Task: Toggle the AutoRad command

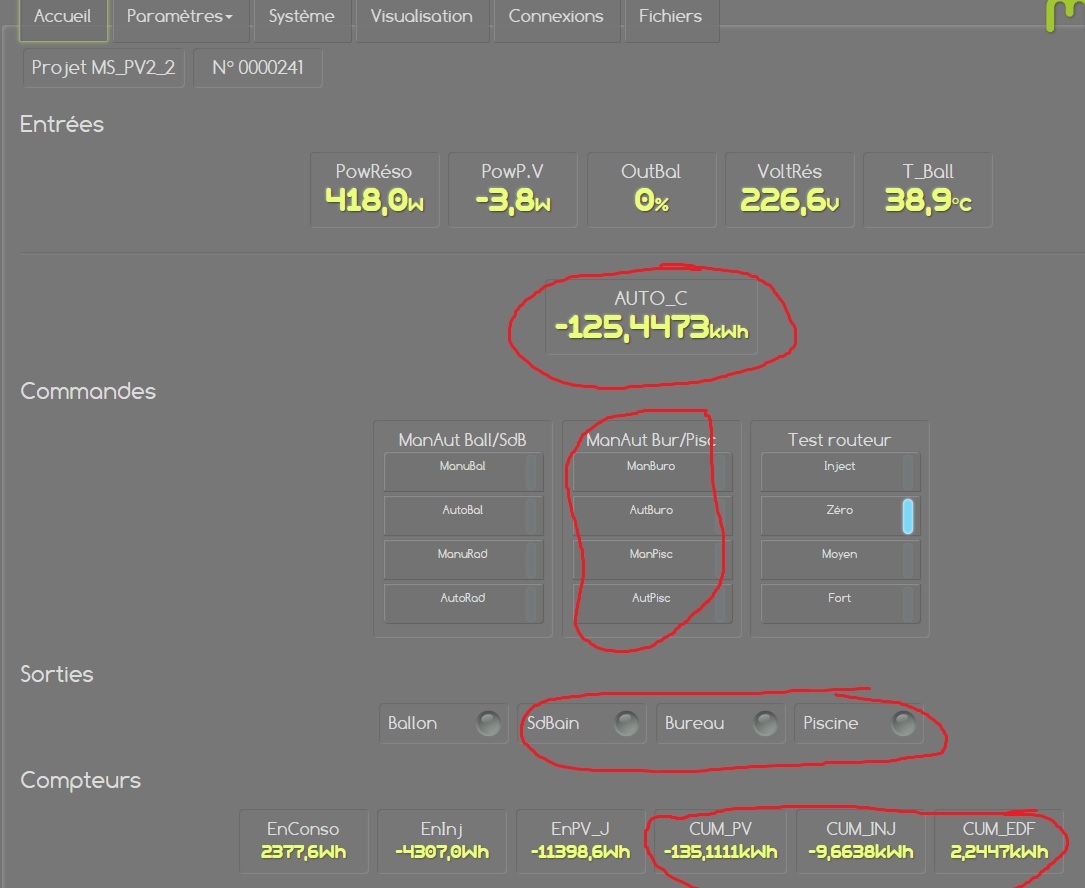Action: [464, 604]
